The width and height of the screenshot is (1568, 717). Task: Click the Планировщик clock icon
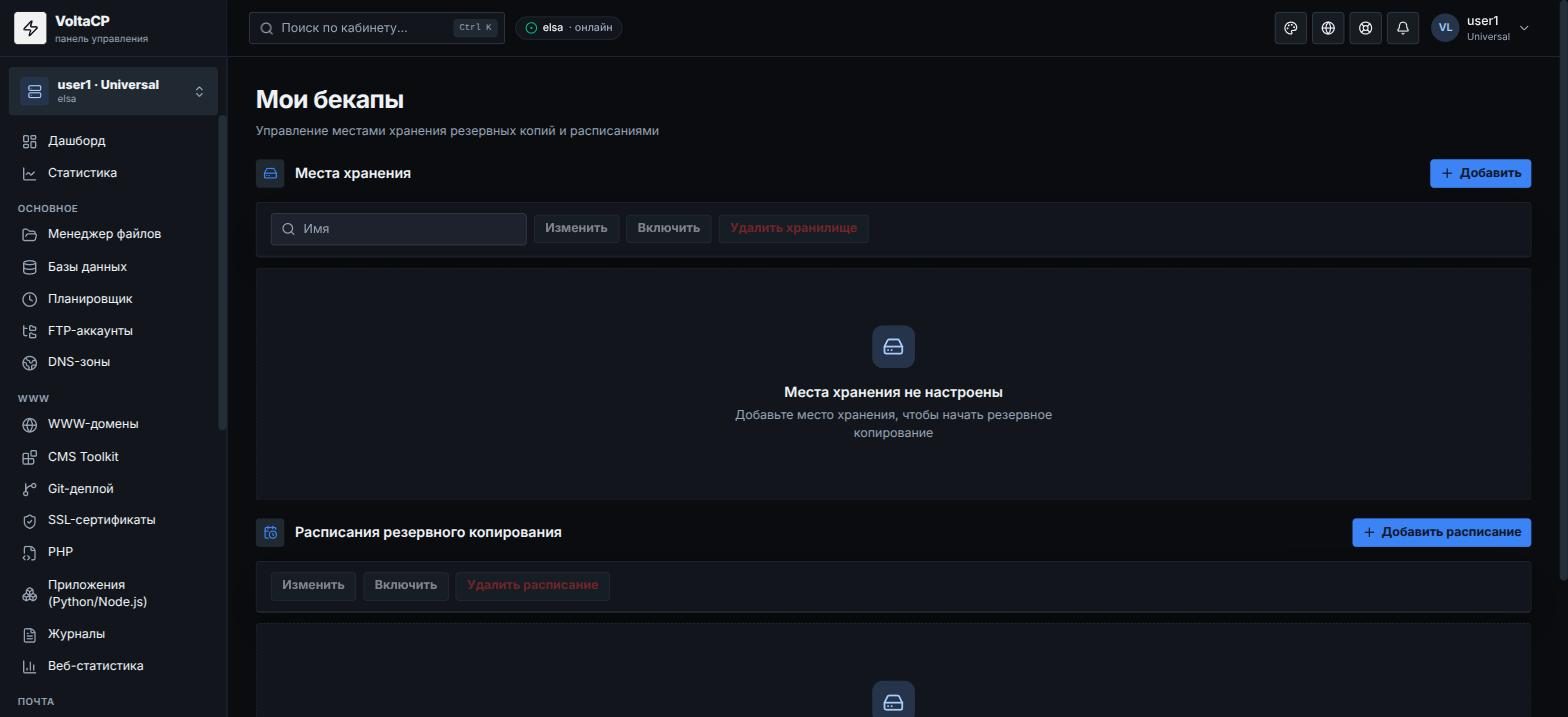click(30, 299)
